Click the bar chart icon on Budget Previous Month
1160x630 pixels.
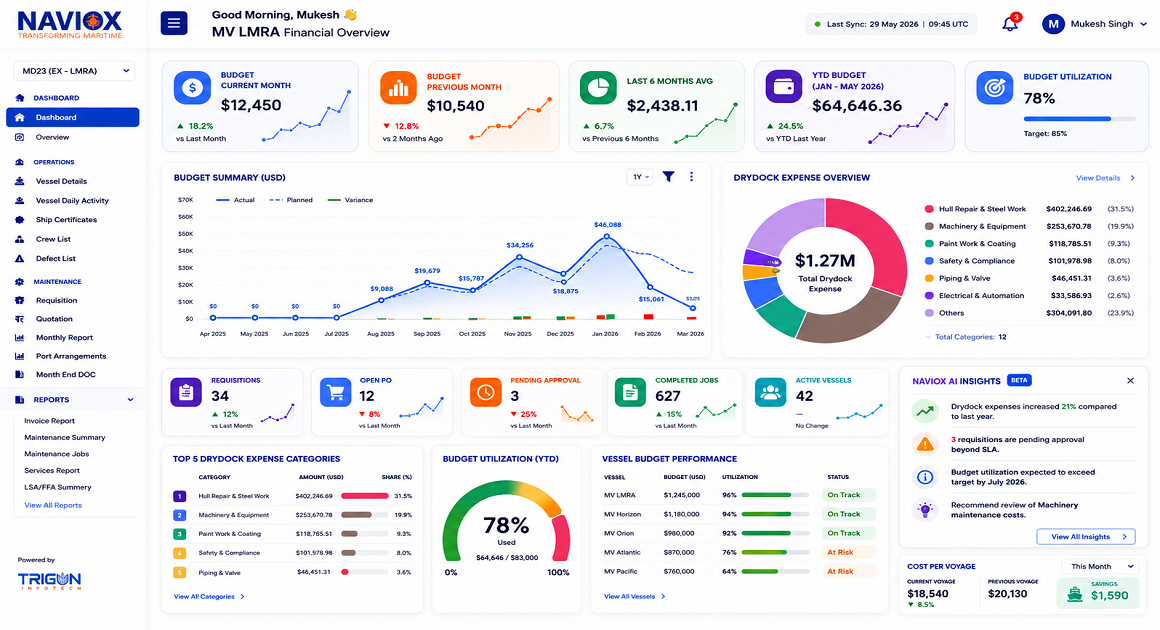pyautogui.click(x=399, y=89)
